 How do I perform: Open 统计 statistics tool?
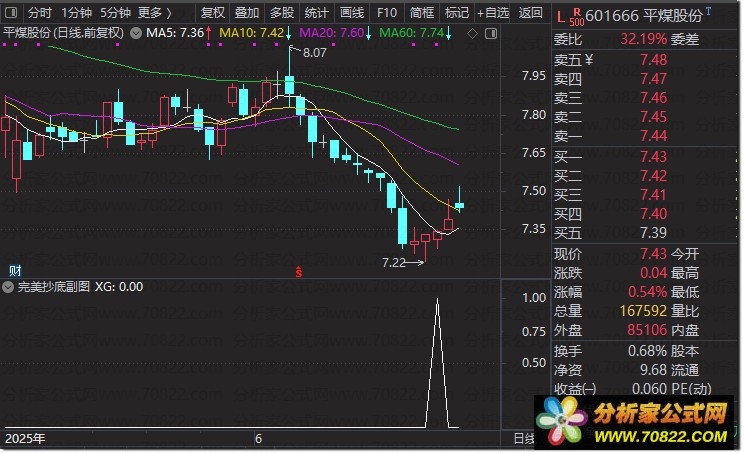pyautogui.click(x=316, y=13)
